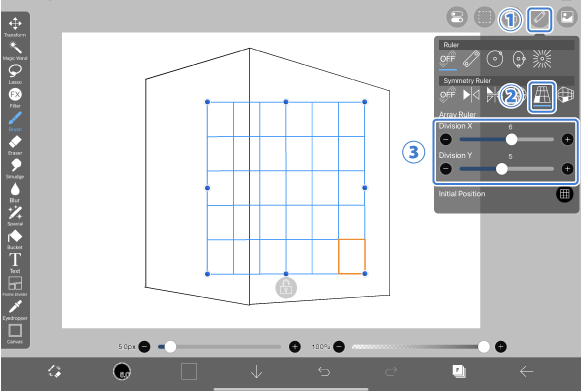The width and height of the screenshot is (581, 391).
Task: Open the Frame Divider tool
Action: click(x=15, y=286)
